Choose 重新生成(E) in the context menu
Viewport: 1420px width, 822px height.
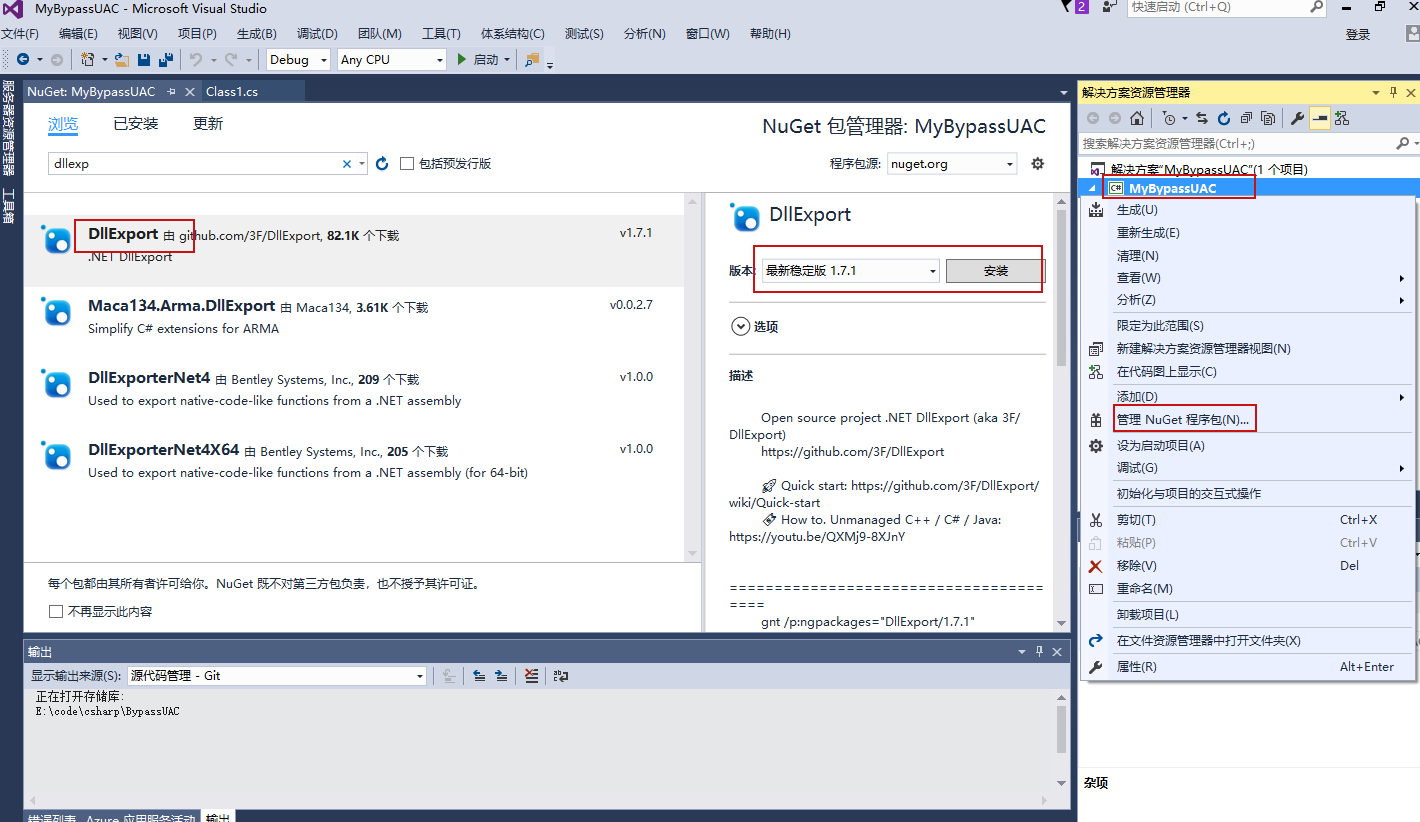[1148, 233]
